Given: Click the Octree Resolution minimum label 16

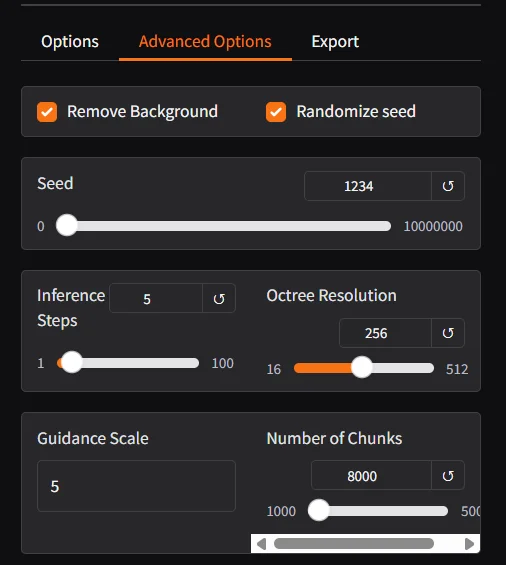Looking at the screenshot, I should 274,369.
